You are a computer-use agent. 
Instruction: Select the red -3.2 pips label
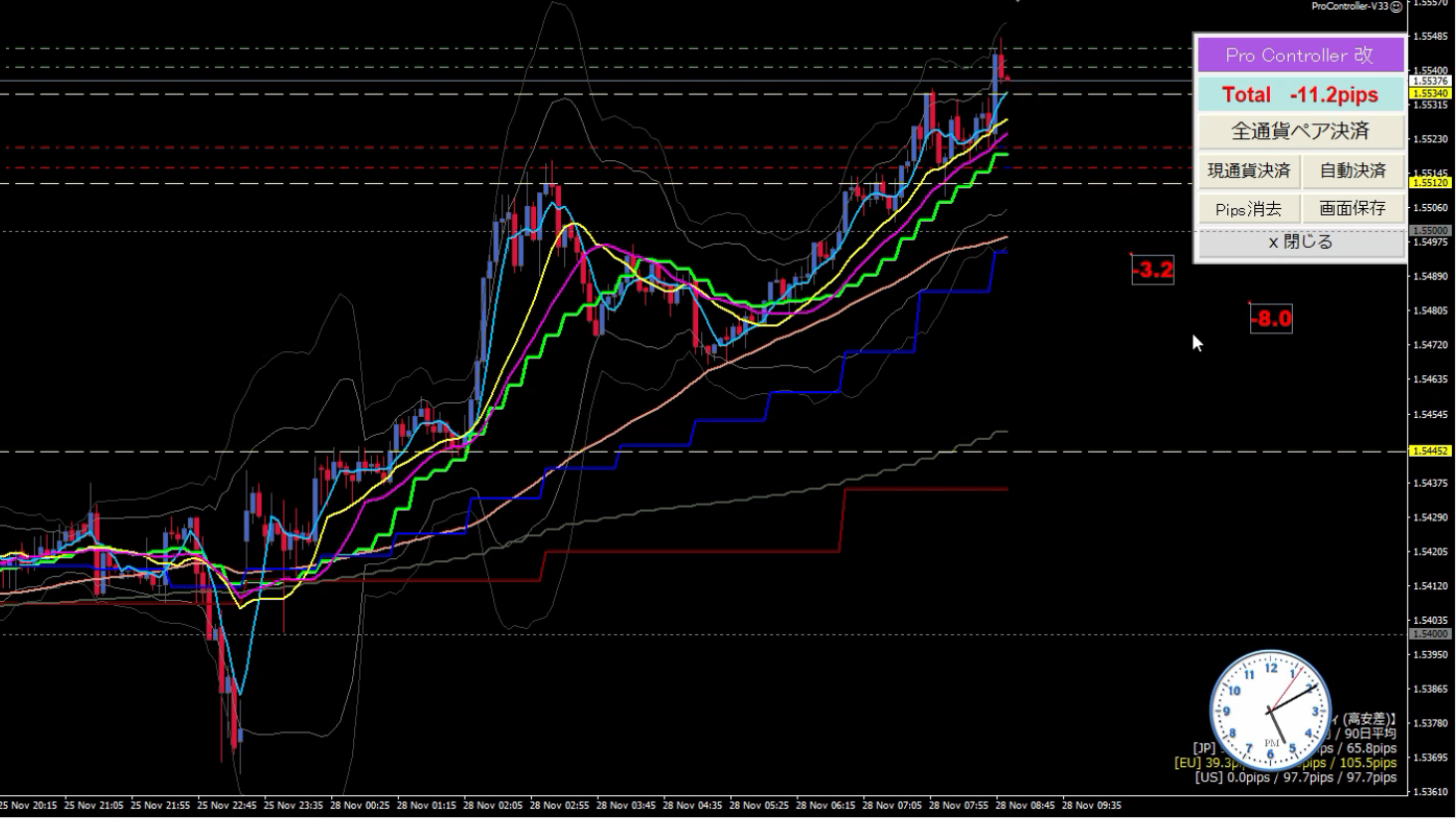click(x=1153, y=270)
